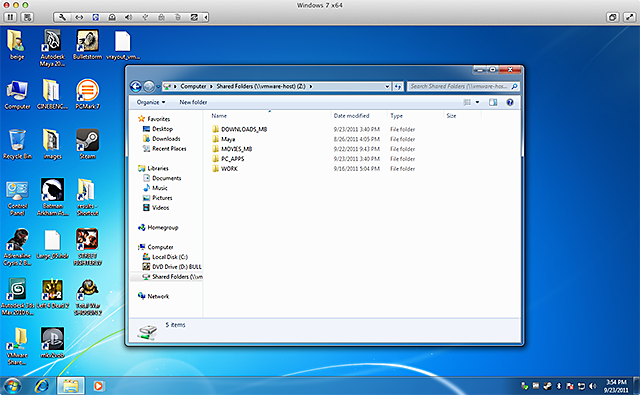Select the Batman Arkham Asylum icon
640x395 pixels.
(x=53, y=197)
